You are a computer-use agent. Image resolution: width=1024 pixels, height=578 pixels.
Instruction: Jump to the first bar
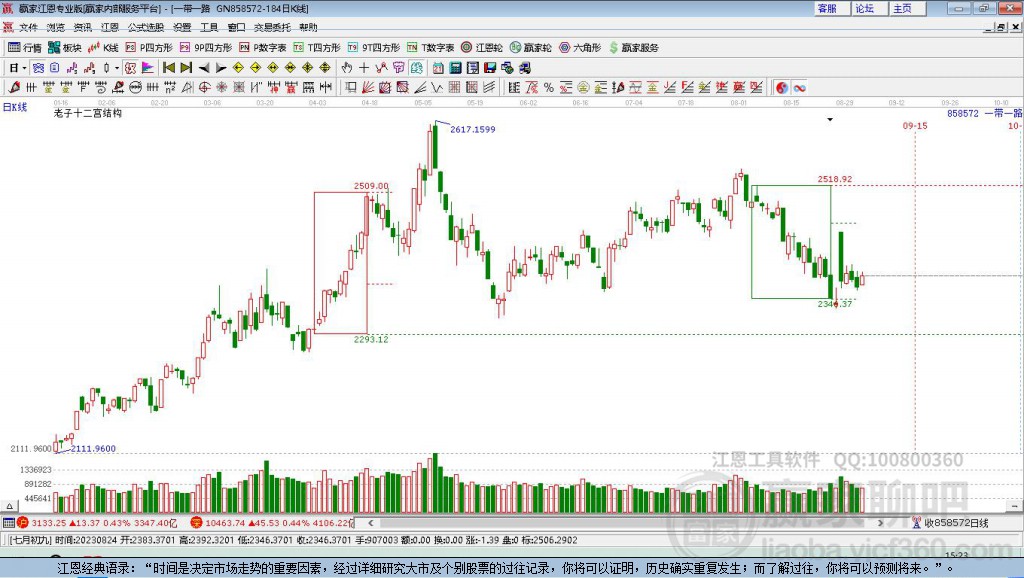[x=168, y=67]
